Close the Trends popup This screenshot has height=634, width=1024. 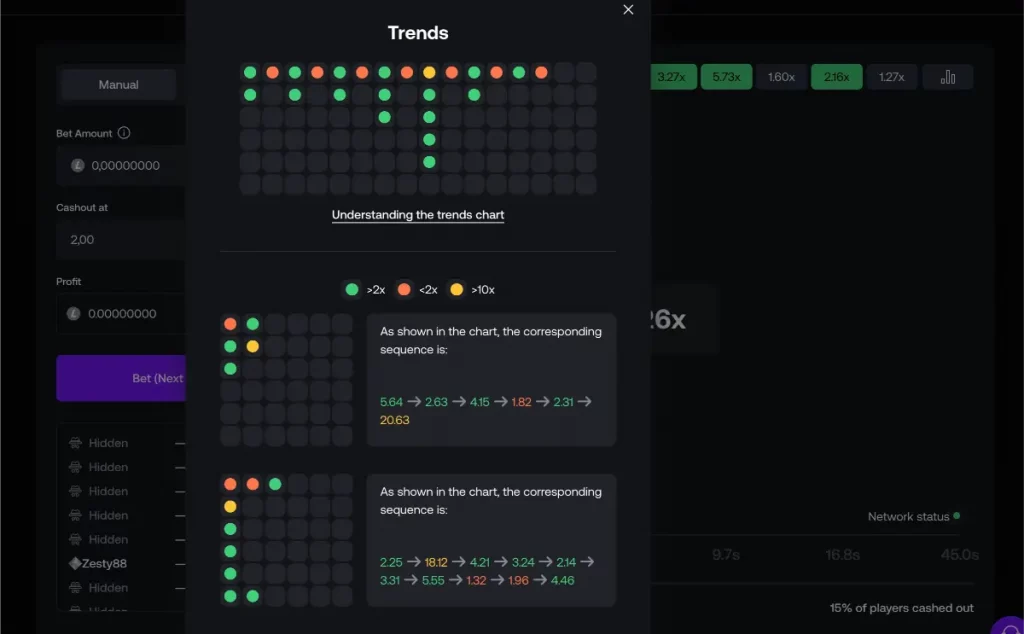point(628,10)
